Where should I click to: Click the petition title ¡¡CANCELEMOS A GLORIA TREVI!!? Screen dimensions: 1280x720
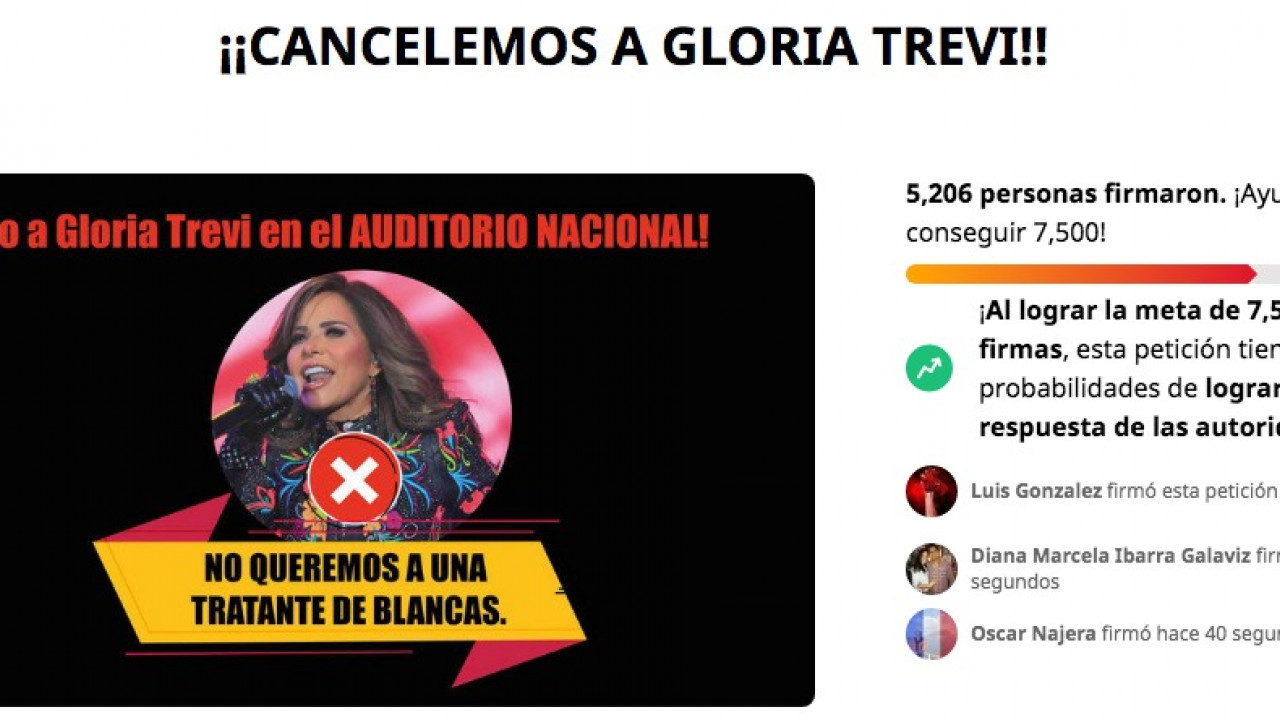tap(633, 47)
